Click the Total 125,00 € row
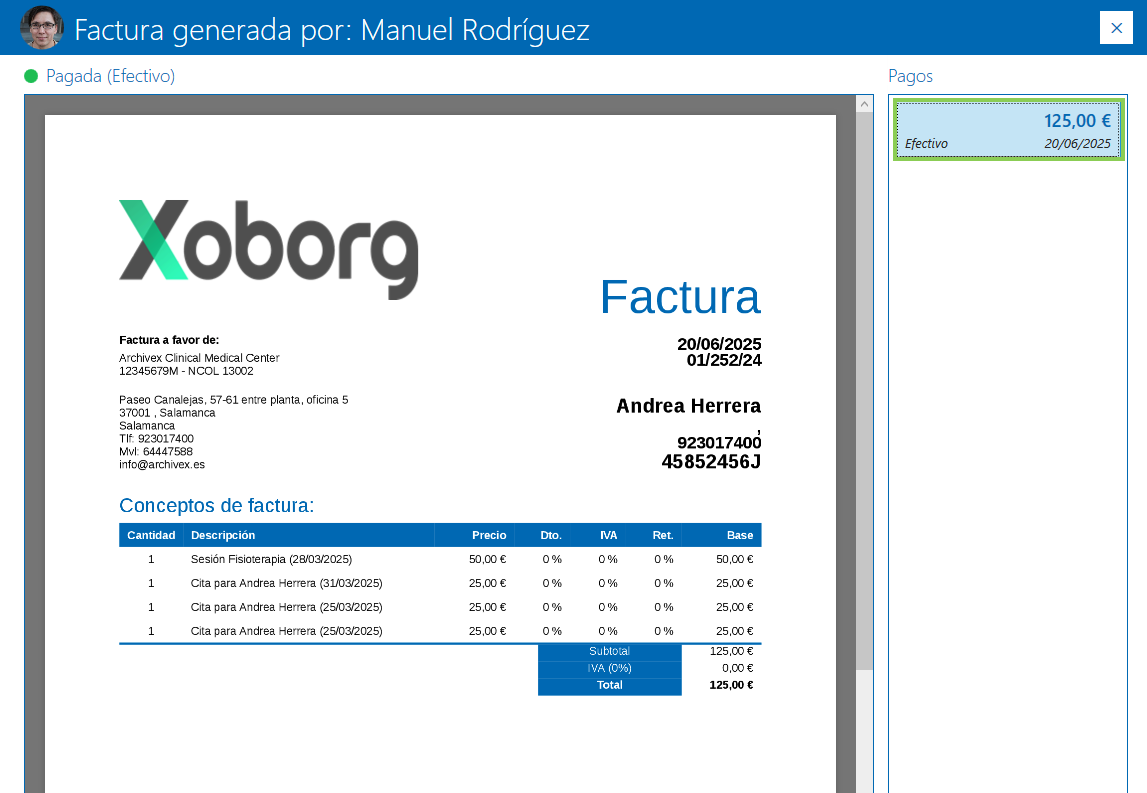 [650, 685]
